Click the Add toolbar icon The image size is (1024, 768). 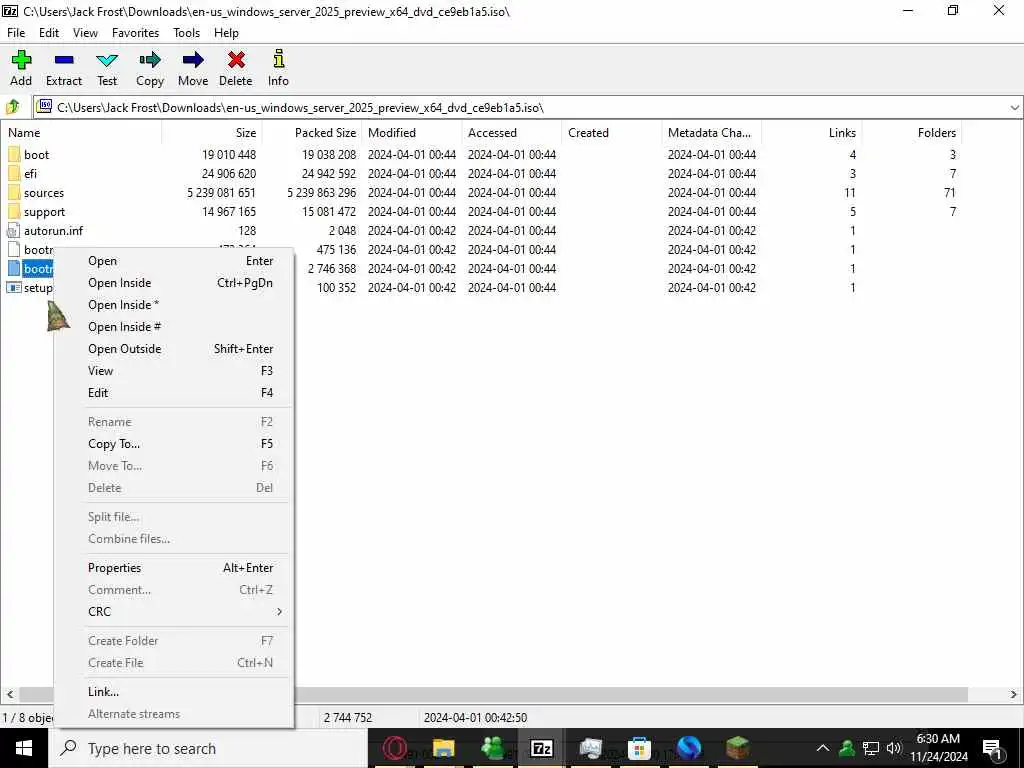pyautogui.click(x=21, y=60)
